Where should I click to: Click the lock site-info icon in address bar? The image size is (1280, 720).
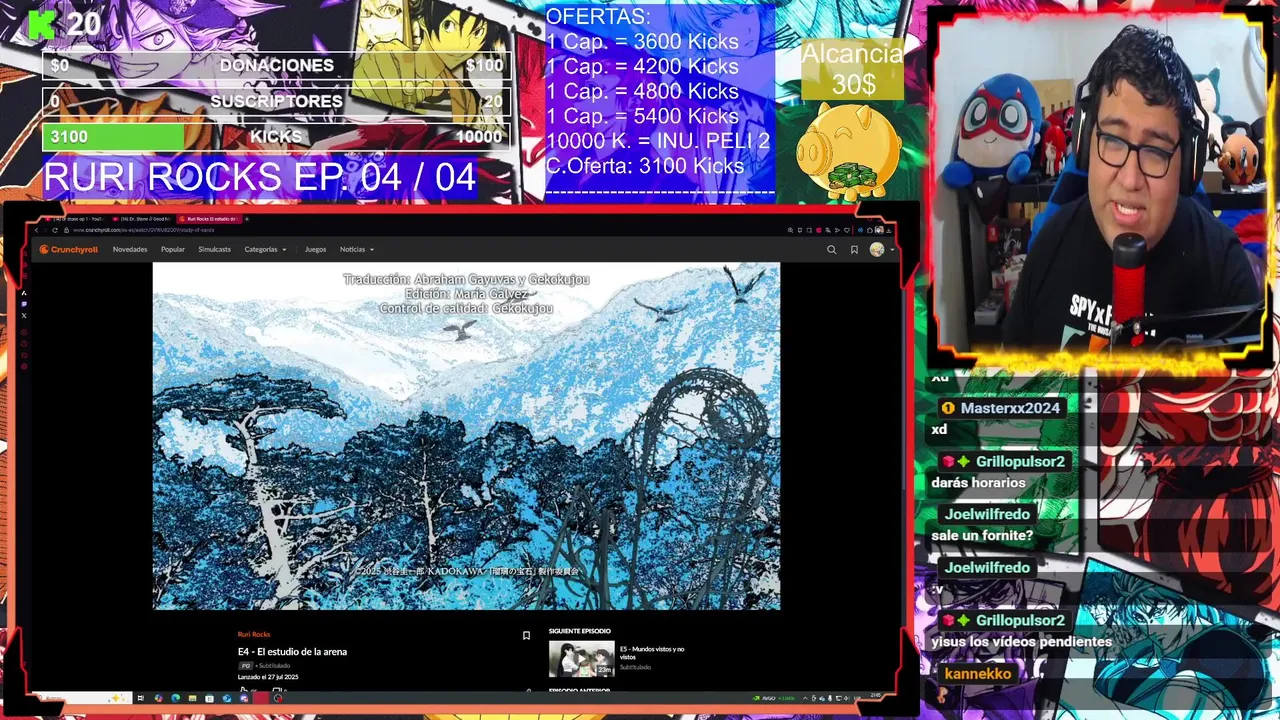tap(66, 230)
